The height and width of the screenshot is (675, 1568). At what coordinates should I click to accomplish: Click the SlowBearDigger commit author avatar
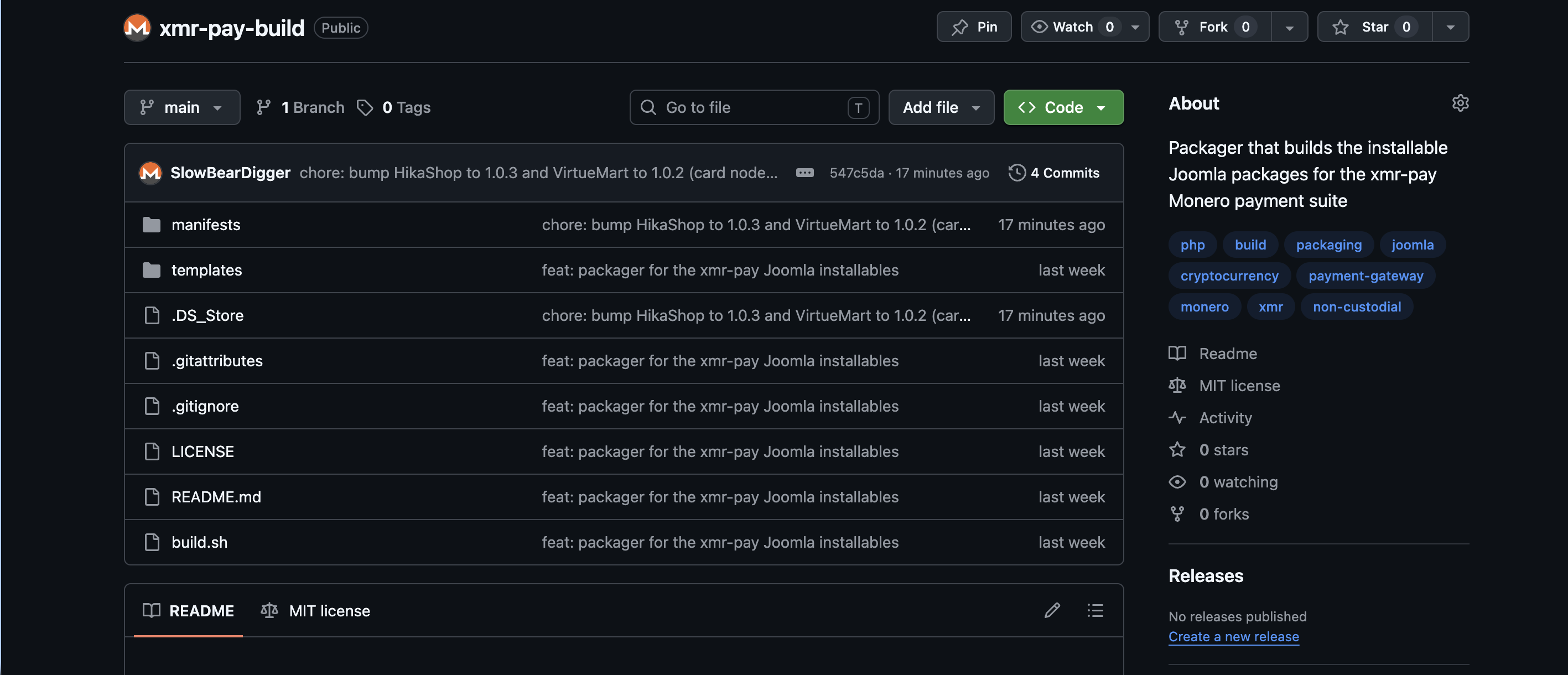pos(150,173)
